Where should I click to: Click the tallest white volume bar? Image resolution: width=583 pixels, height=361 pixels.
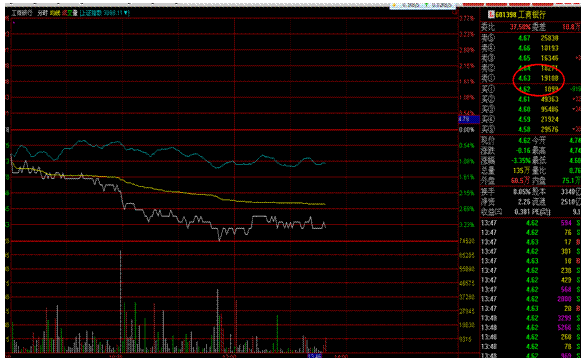[120, 301]
